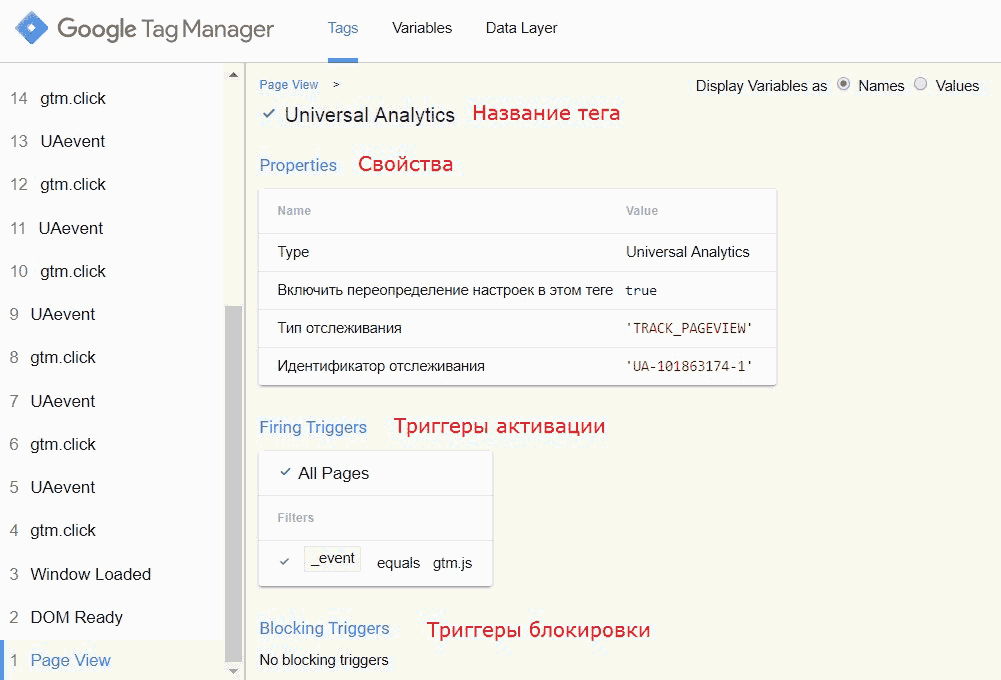Image resolution: width=1001 pixels, height=680 pixels.
Task: Click the 'TRACK_PAGEVIEW' value
Action: [689, 328]
